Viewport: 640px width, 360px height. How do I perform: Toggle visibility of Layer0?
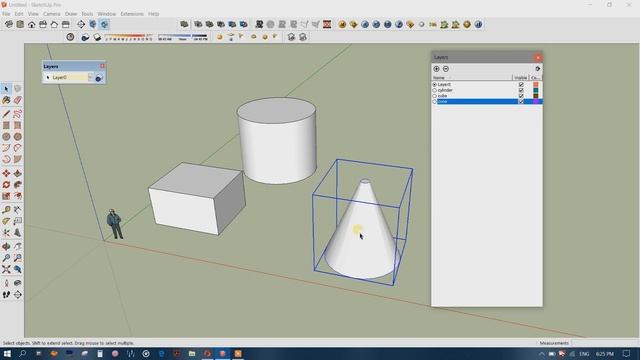(x=521, y=84)
